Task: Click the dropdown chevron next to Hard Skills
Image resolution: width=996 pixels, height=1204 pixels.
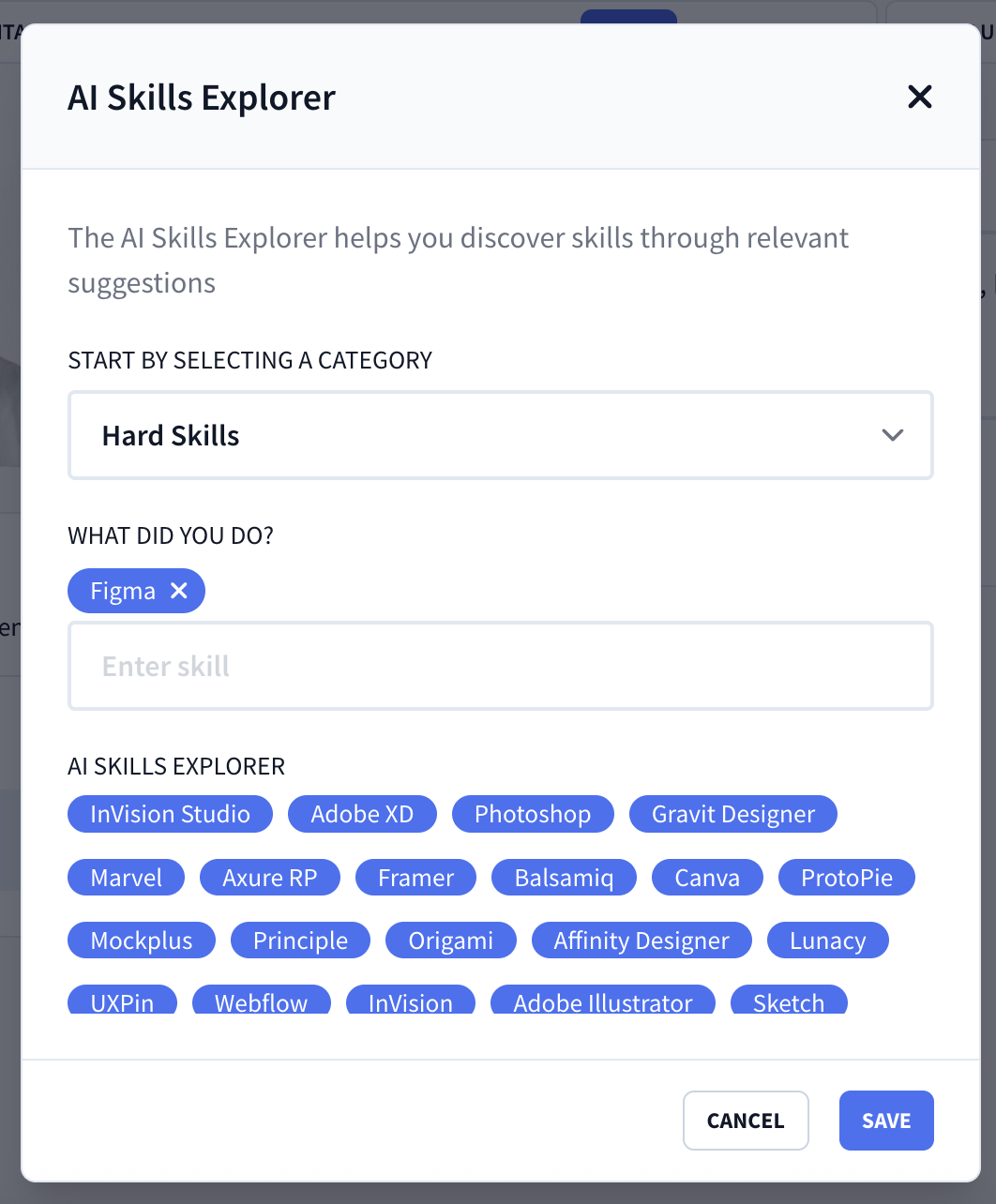Action: click(893, 435)
